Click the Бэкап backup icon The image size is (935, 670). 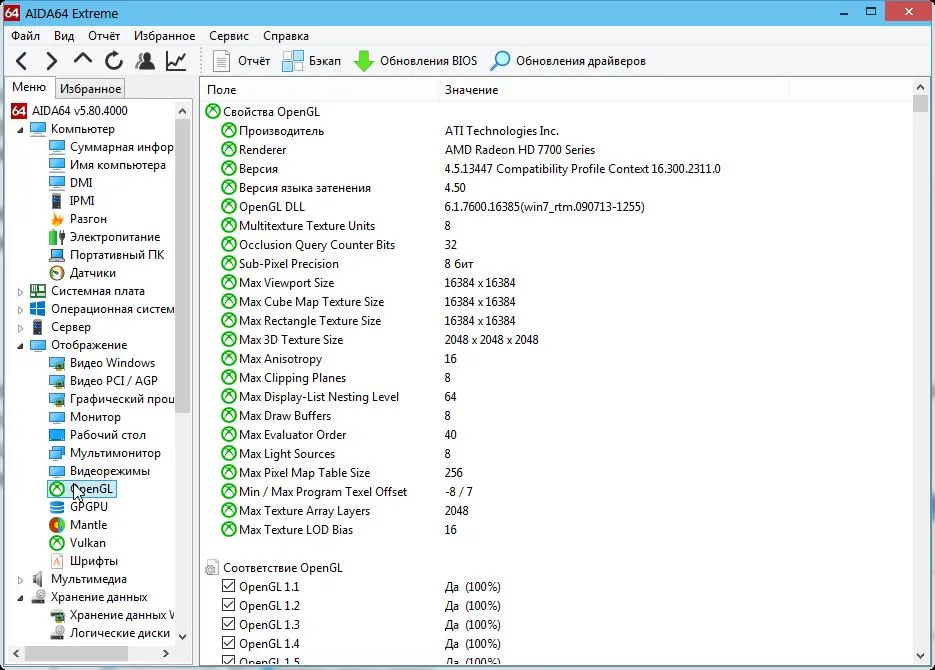click(x=293, y=61)
